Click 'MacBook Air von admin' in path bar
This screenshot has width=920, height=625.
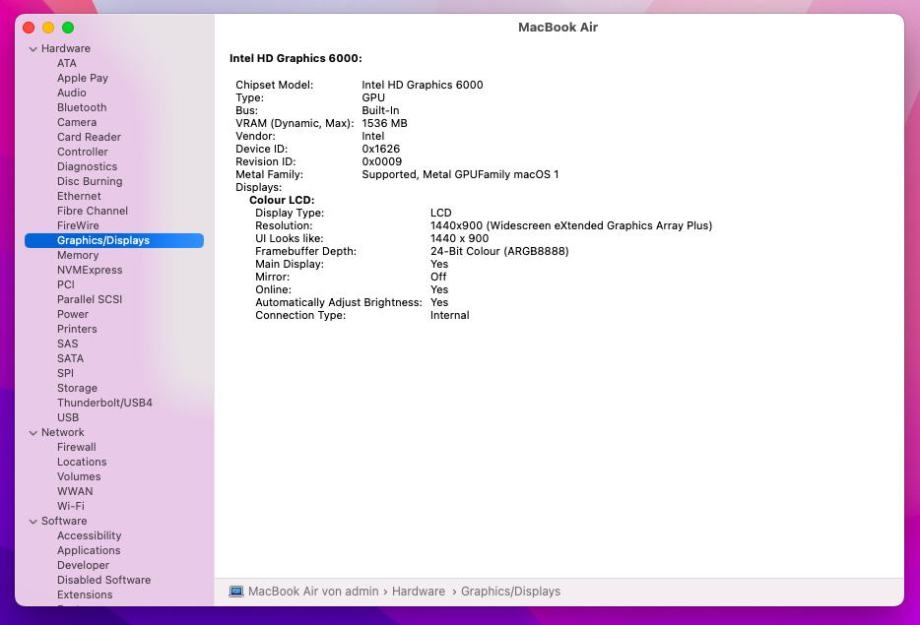313,591
